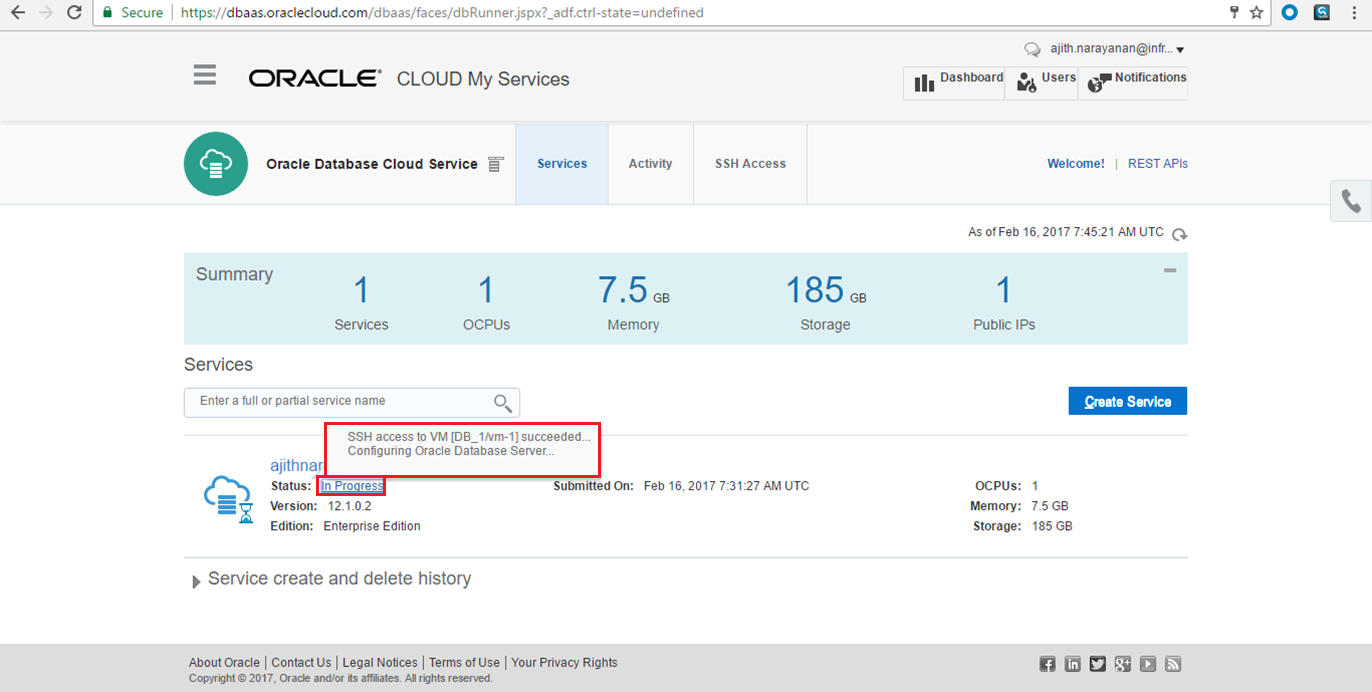
Task: Open Oracle's Google+ icon
Action: [1123, 664]
